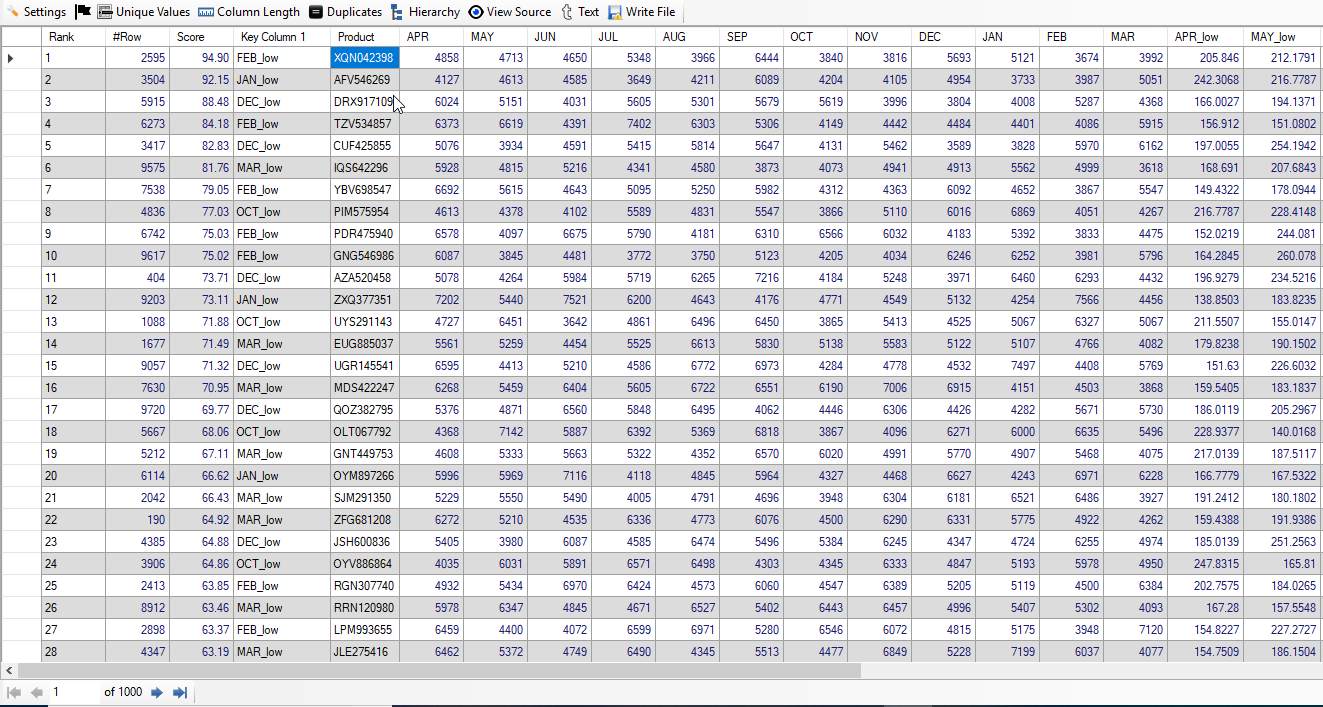Run the Unique Values tool
Image resolution: width=1323 pixels, height=707 pixels.
tap(143, 12)
